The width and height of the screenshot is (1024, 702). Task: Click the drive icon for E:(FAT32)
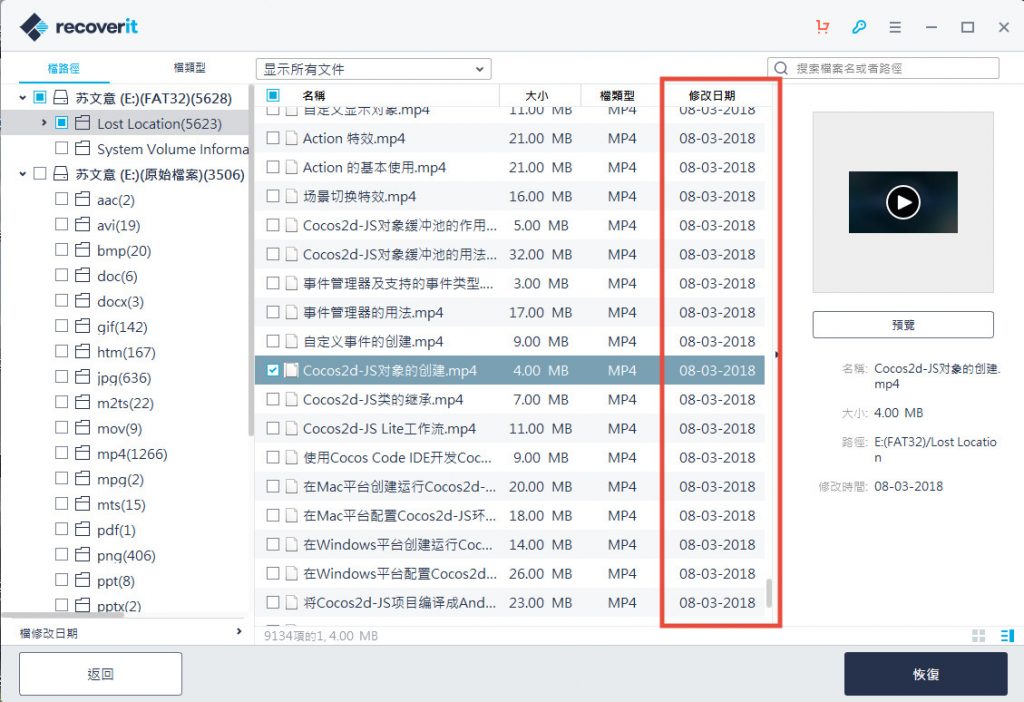coord(61,97)
